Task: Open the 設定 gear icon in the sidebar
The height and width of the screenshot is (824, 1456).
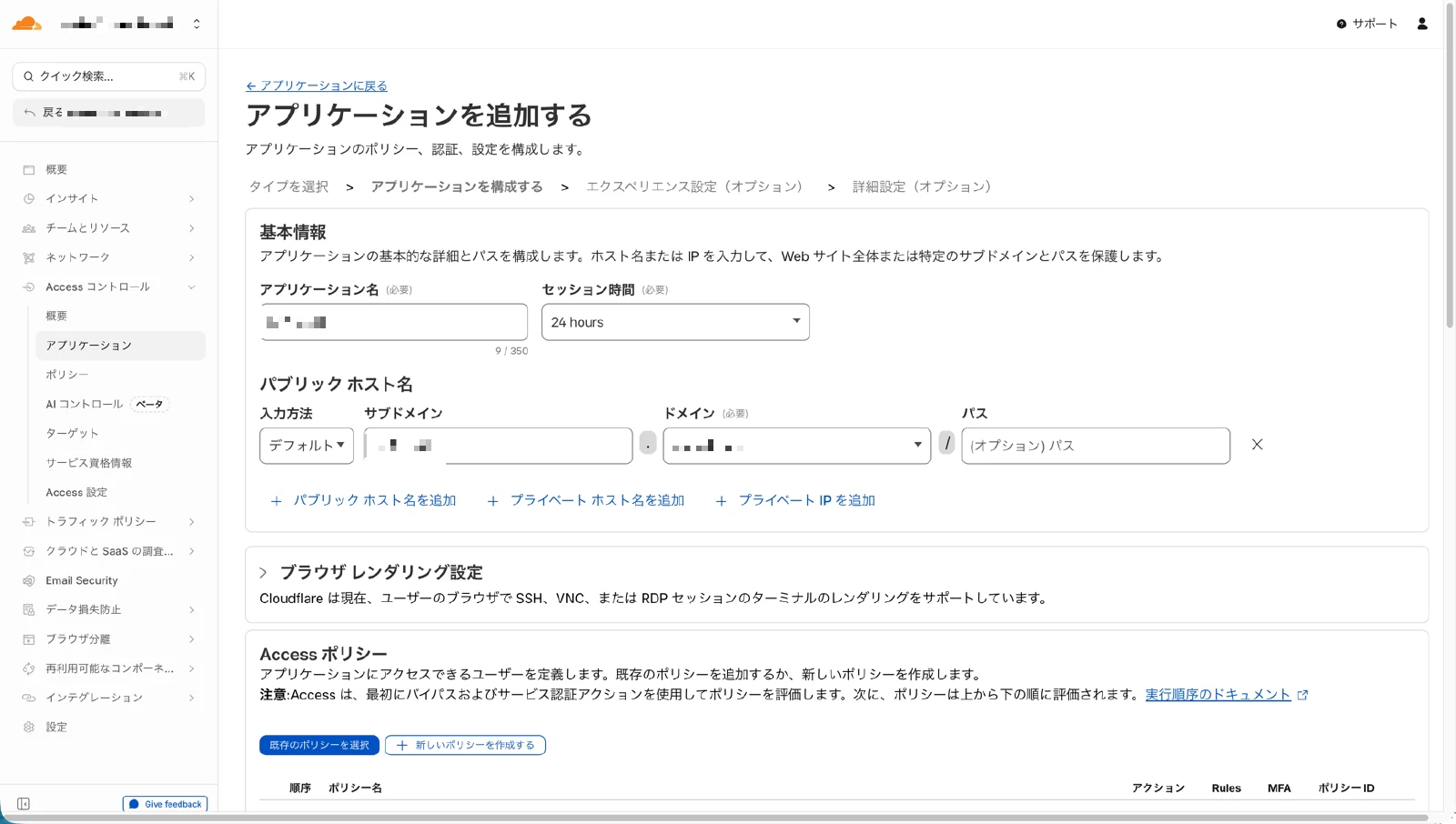Action: point(27,727)
